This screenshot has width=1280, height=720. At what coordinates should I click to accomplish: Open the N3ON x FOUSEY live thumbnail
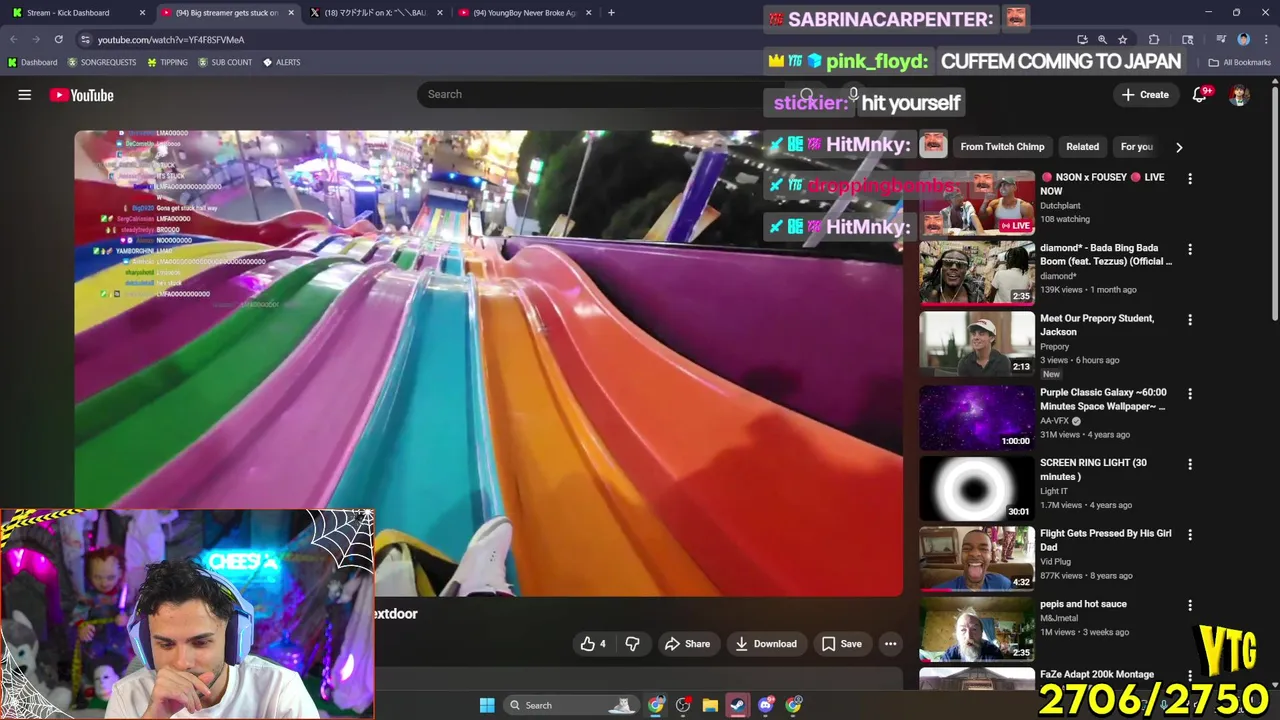[x=977, y=203]
